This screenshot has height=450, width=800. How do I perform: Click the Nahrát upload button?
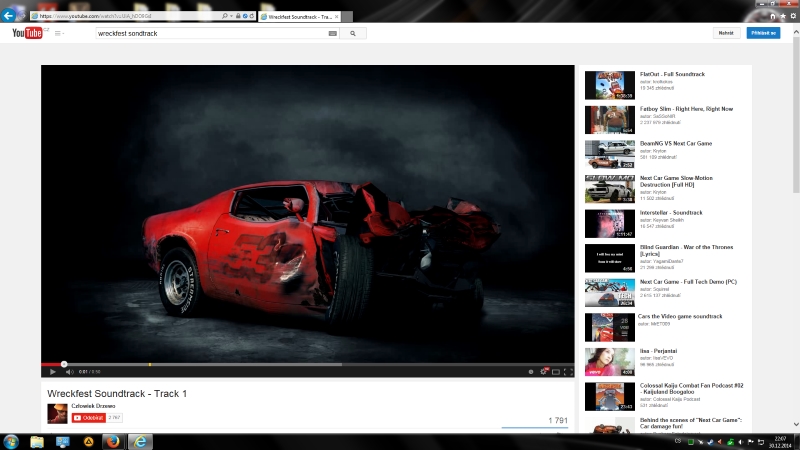tap(726, 33)
